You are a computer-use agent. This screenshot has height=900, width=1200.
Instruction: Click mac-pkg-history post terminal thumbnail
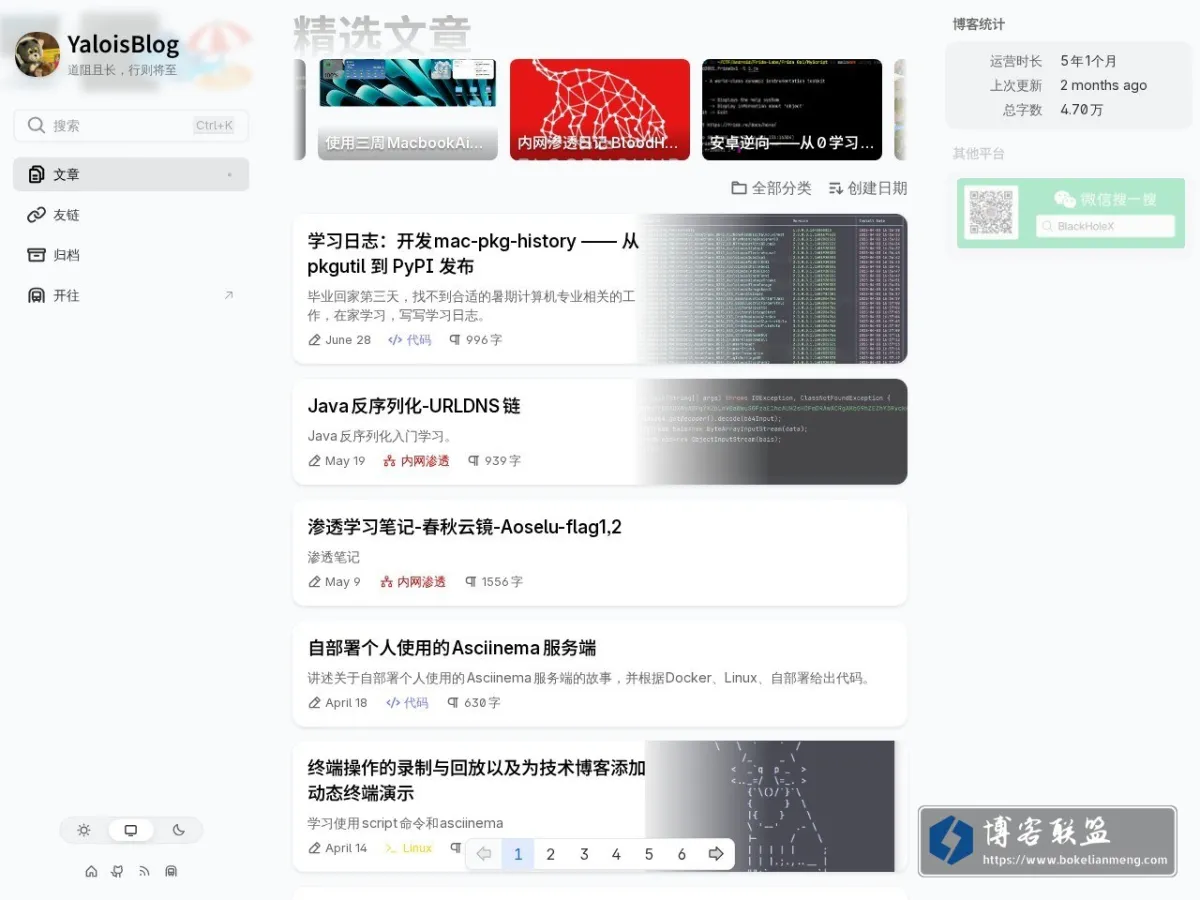[x=772, y=289]
